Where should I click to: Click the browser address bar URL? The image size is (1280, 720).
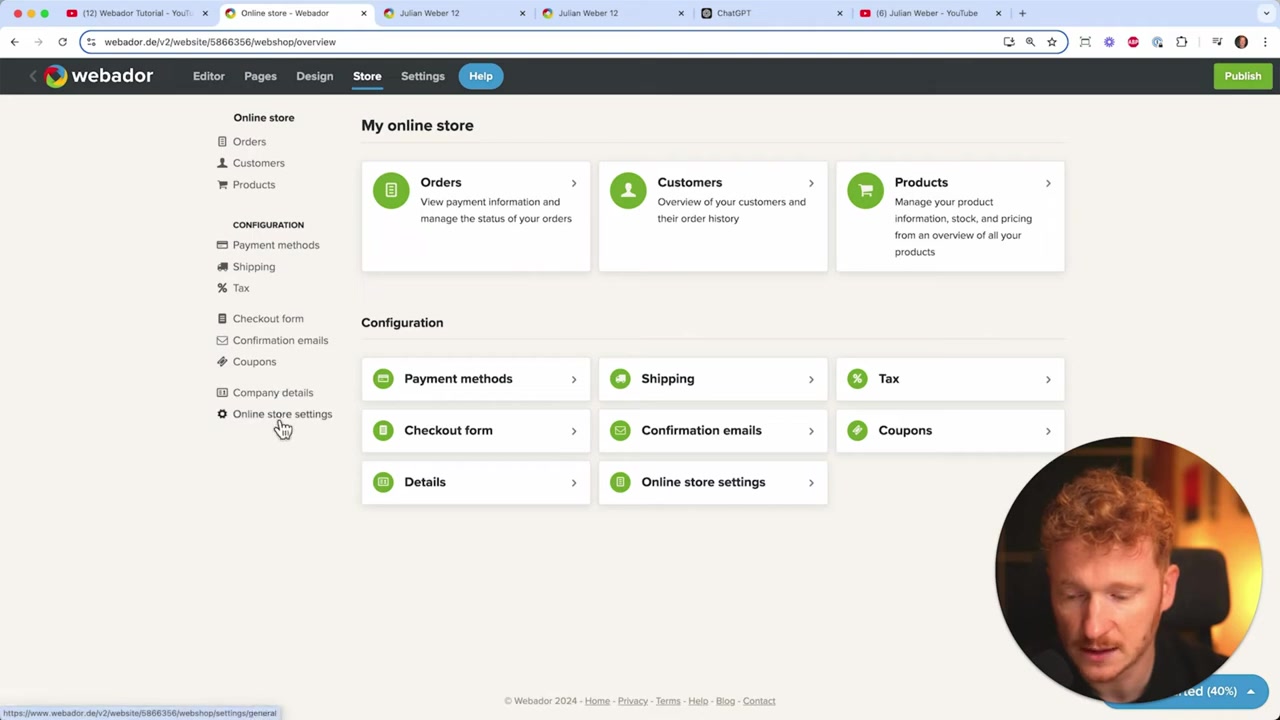coord(220,42)
